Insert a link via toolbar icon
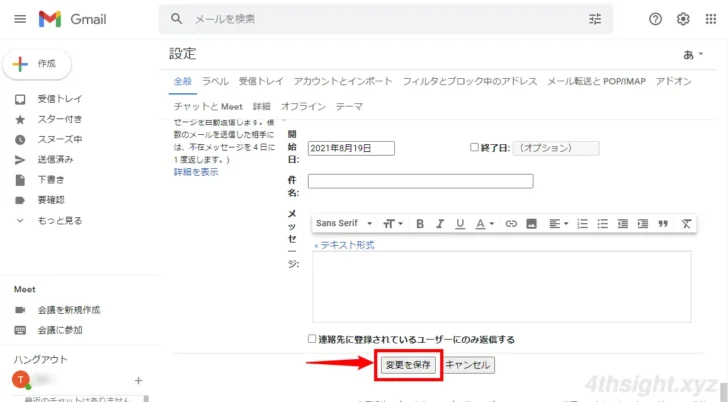Screen dimensions: 728x402 pyautogui.click(x=511, y=224)
